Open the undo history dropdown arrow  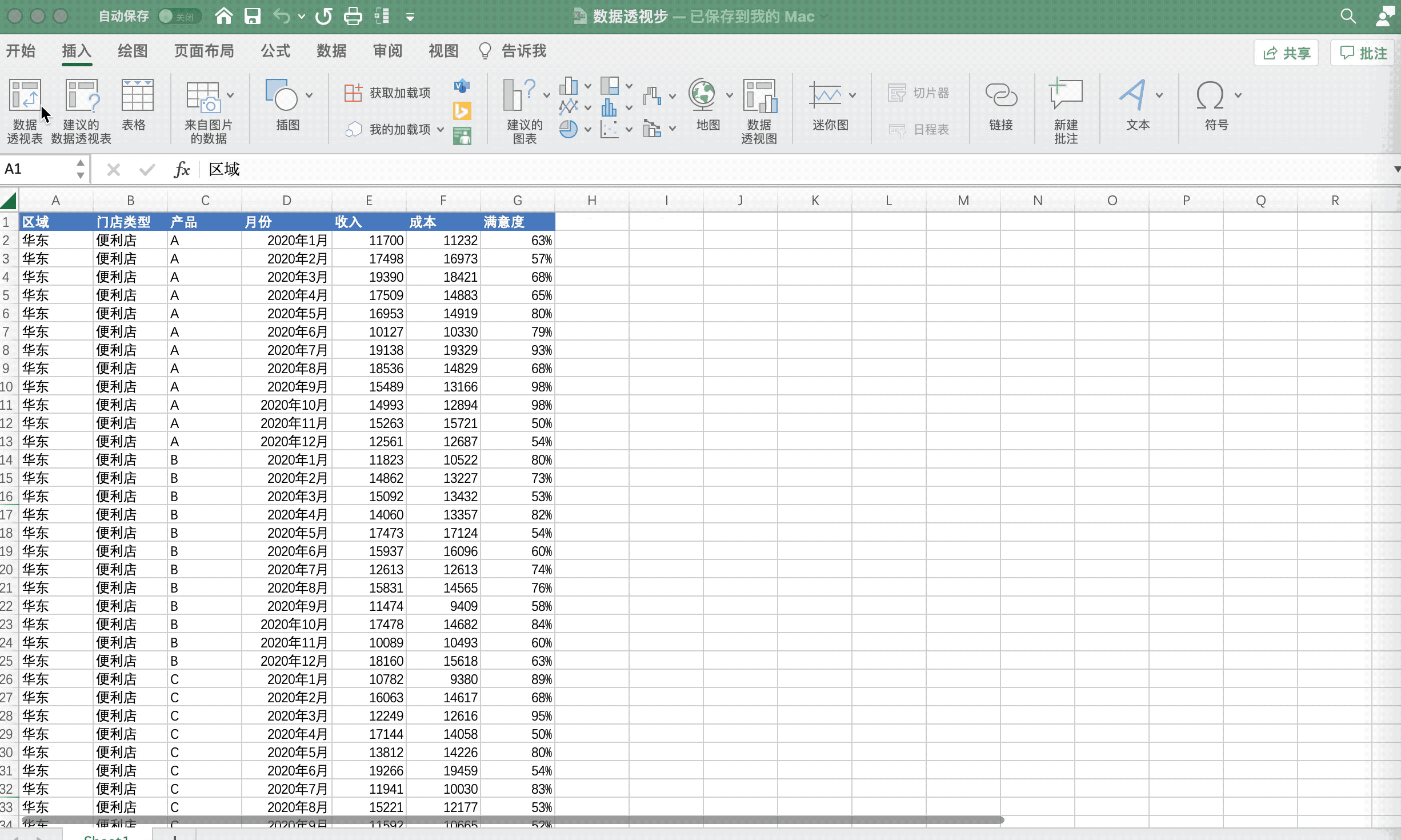point(301,17)
